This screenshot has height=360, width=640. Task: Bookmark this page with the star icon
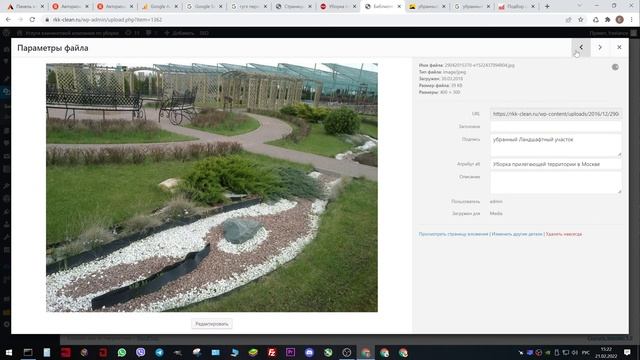click(x=580, y=20)
